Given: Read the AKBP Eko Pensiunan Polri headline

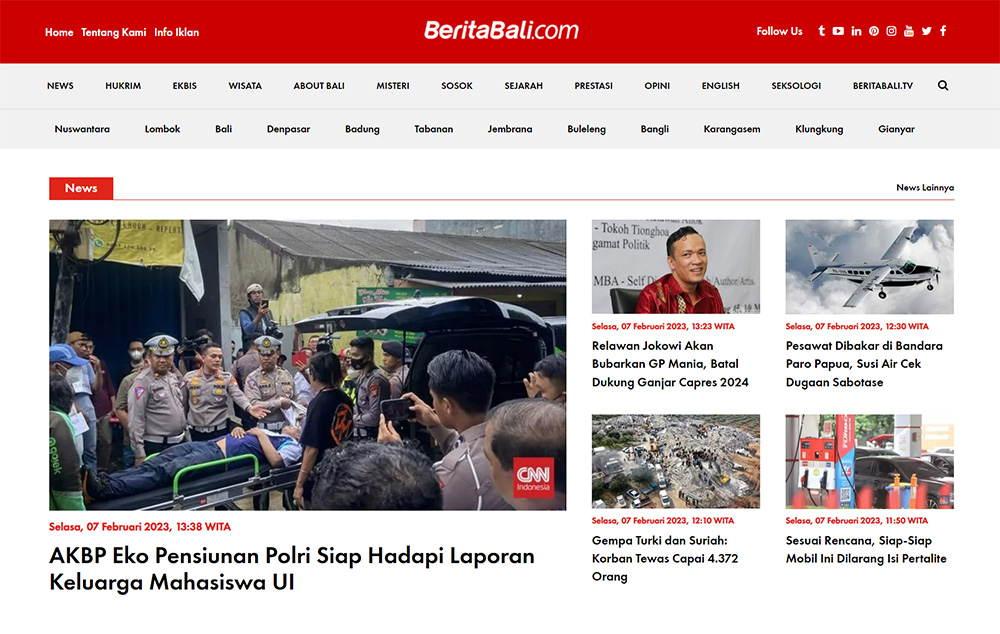Looking at the screenshot, I should [292, 569].
